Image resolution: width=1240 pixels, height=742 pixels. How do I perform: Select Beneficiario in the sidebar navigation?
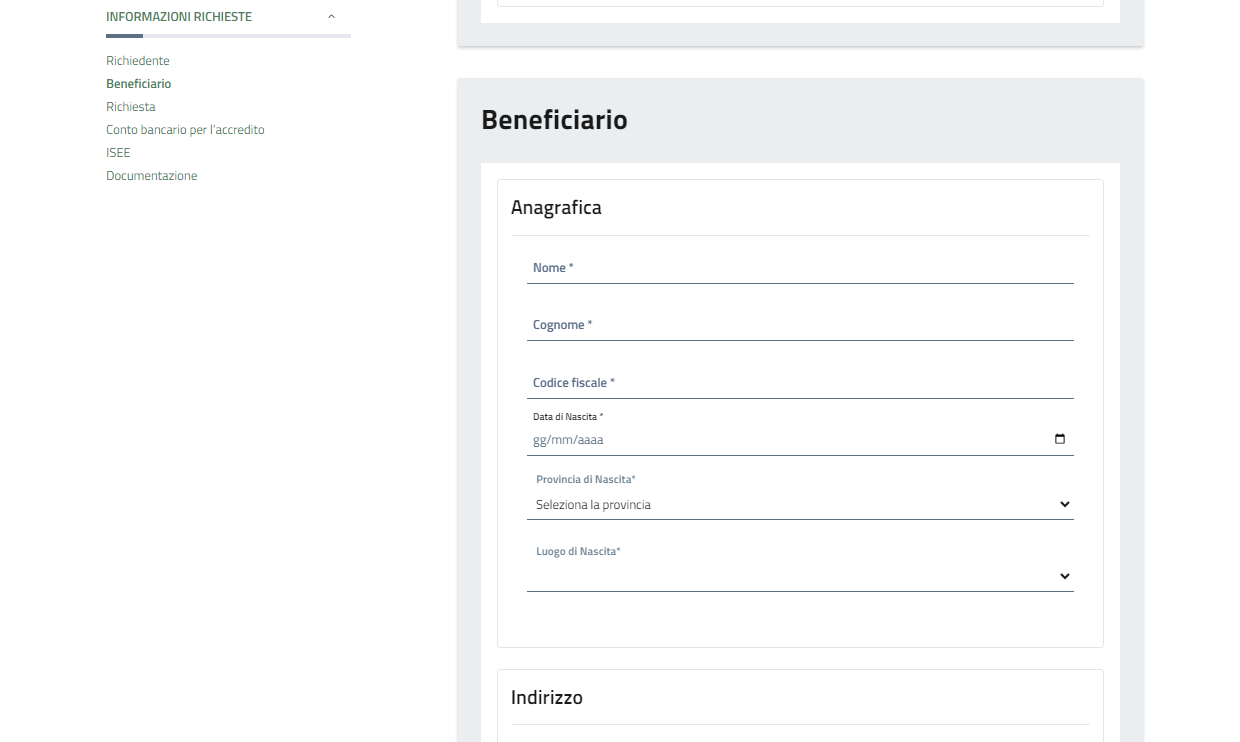[x=139, y=84]
